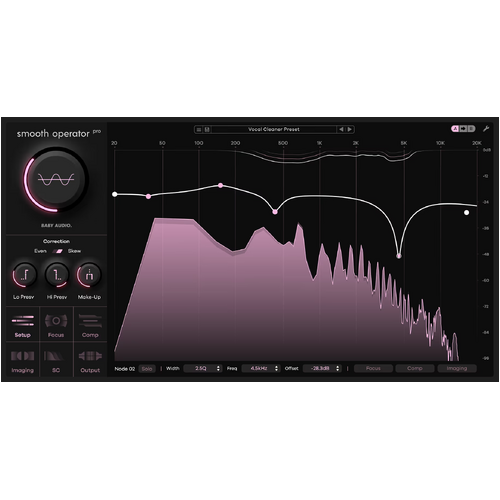Viewport: 500px width, 500px height.
Task: Select the deep notch node near 4.5 kHz
Action: [399, 256]
